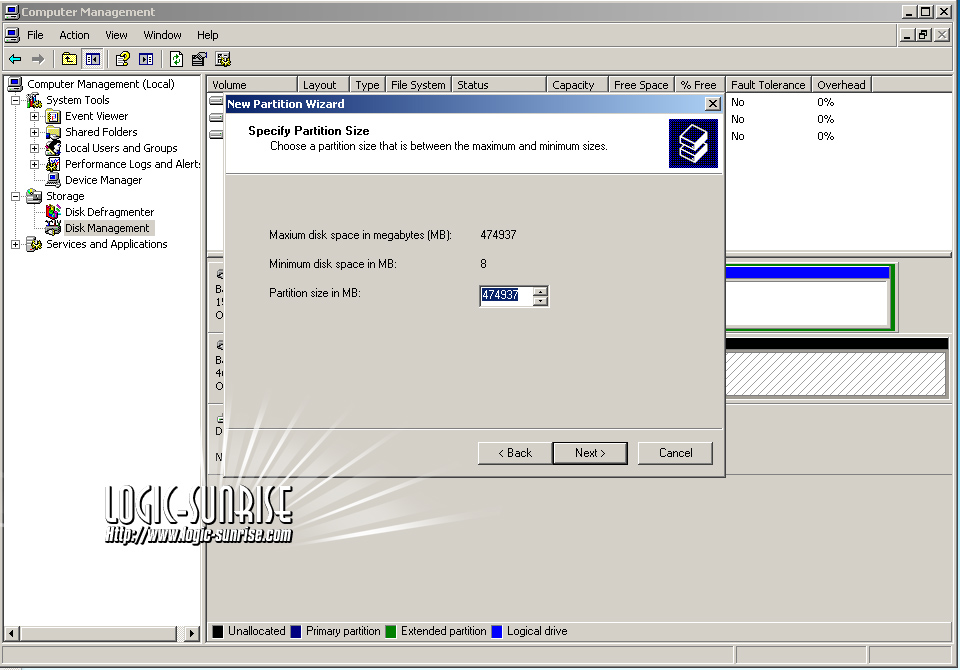Click the Capacity column header
Viewport: 960px width, 670px height.
[573, 85]
